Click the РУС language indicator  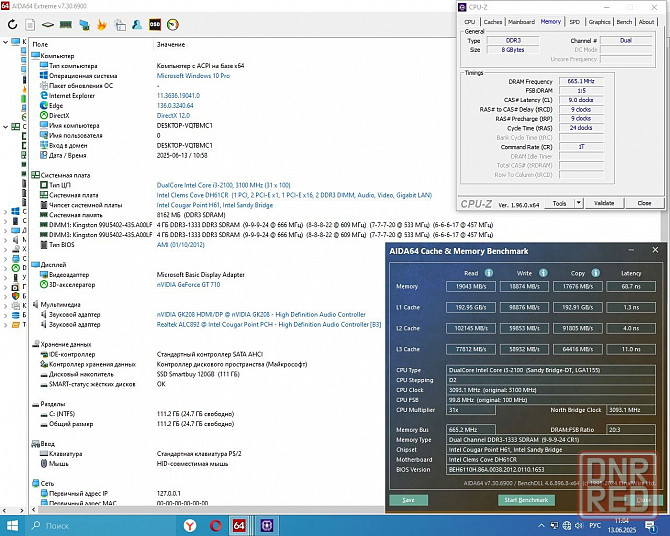coord(595,525)
